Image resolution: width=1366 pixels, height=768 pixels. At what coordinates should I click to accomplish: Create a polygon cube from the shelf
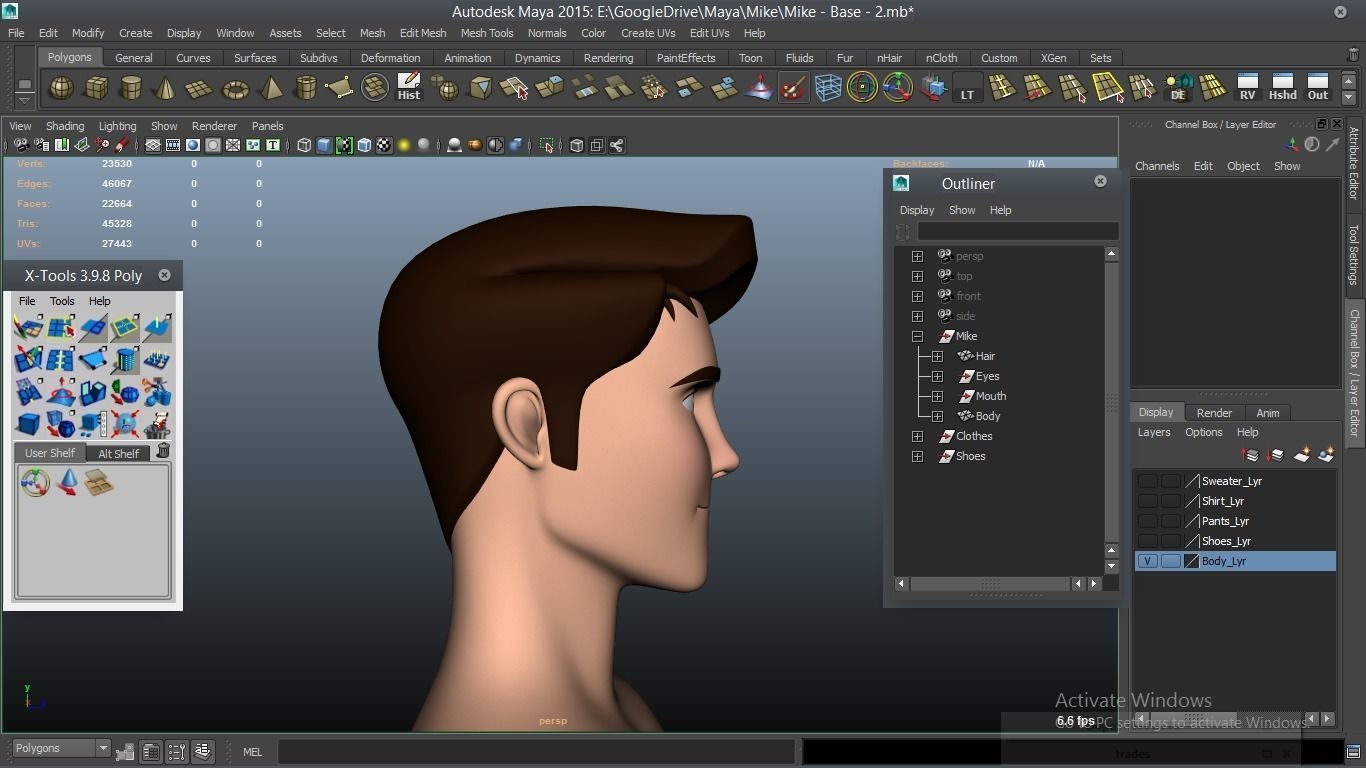click(x=96, y=88)
